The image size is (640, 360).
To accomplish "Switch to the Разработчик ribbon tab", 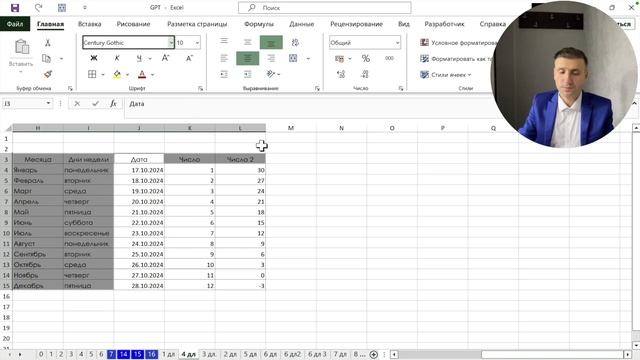I will click(x=444, y=24).
